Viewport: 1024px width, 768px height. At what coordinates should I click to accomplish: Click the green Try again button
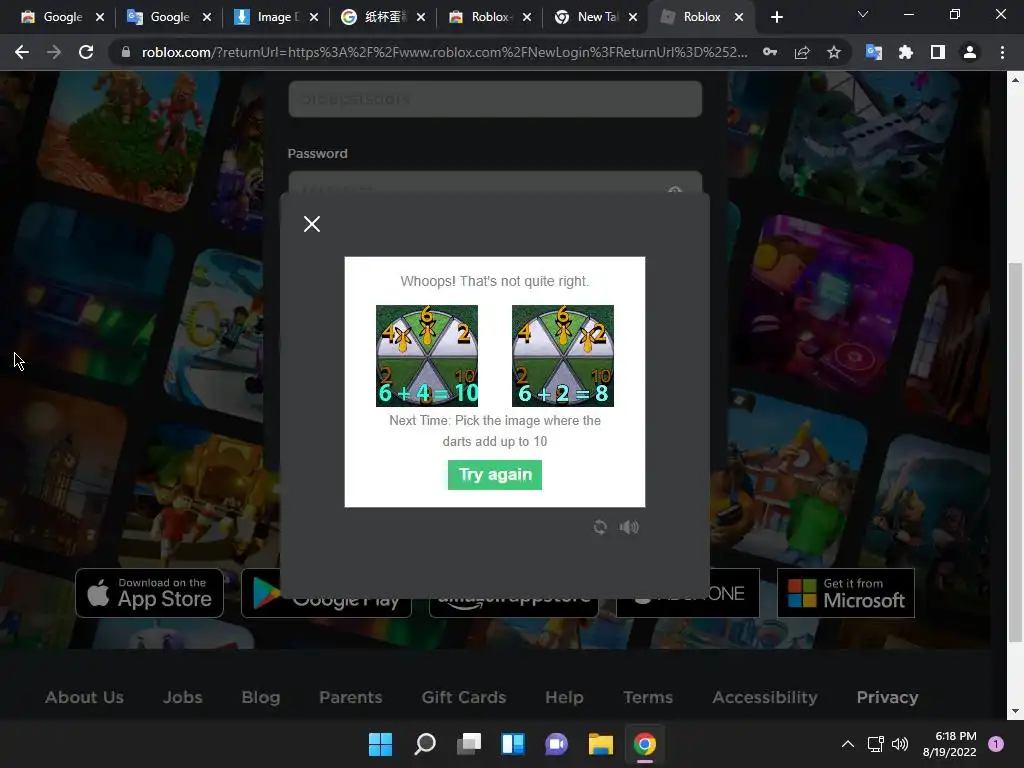click(494, 475)
